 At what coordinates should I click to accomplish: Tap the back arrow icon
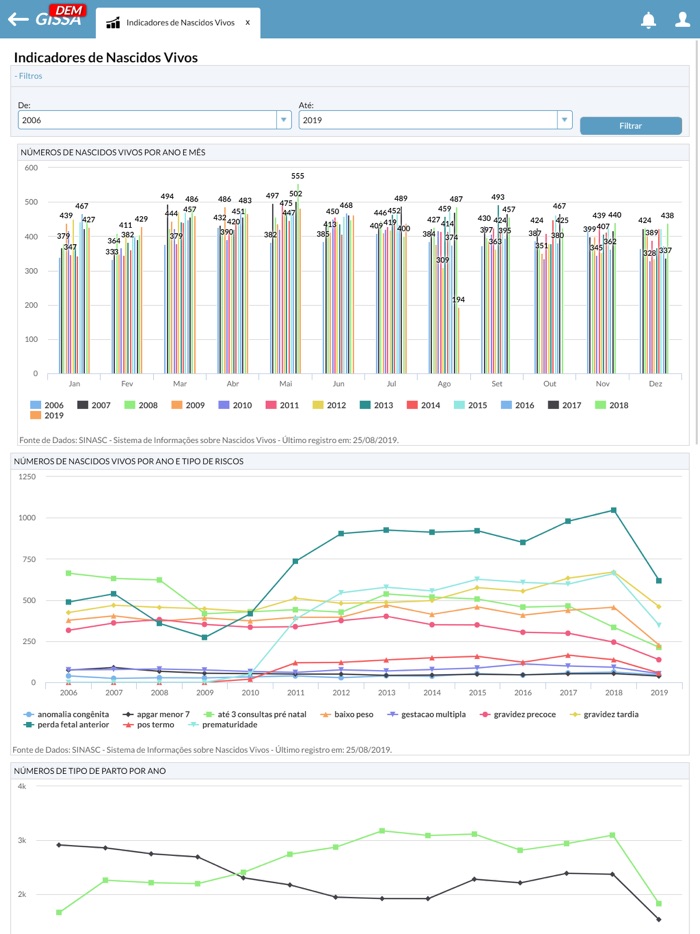(x=17, y=19)
